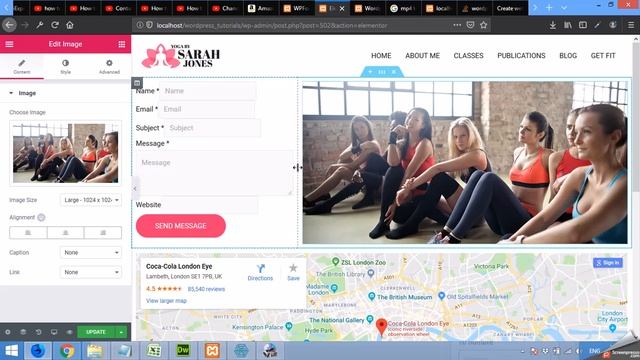This screenshot has width=640, height=360.
Task: Preview changes with eye icon
Action: tap(69, 332)
